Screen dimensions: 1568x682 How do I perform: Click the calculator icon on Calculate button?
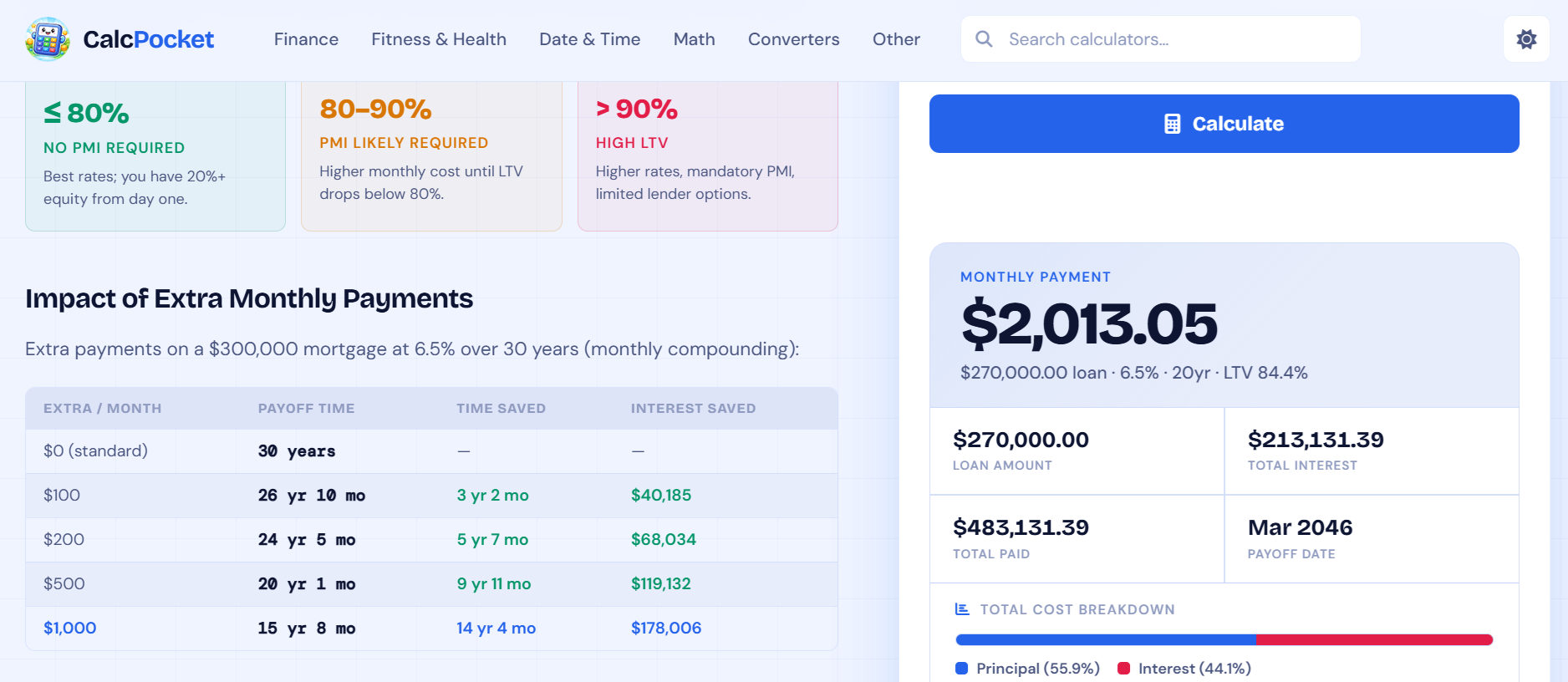1173,124
